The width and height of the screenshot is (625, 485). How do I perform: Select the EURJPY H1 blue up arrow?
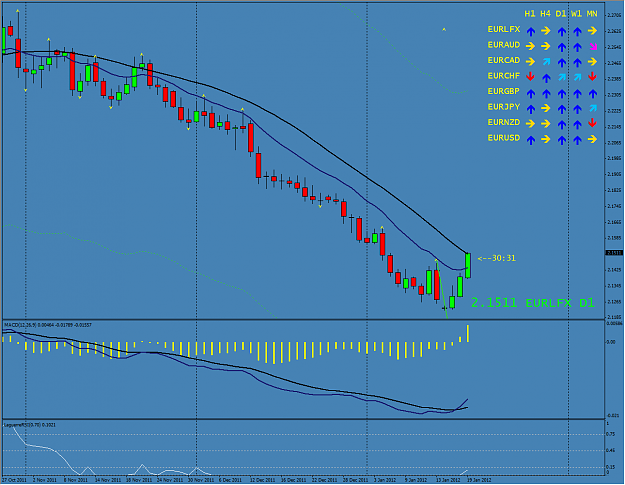coord(530,109)
